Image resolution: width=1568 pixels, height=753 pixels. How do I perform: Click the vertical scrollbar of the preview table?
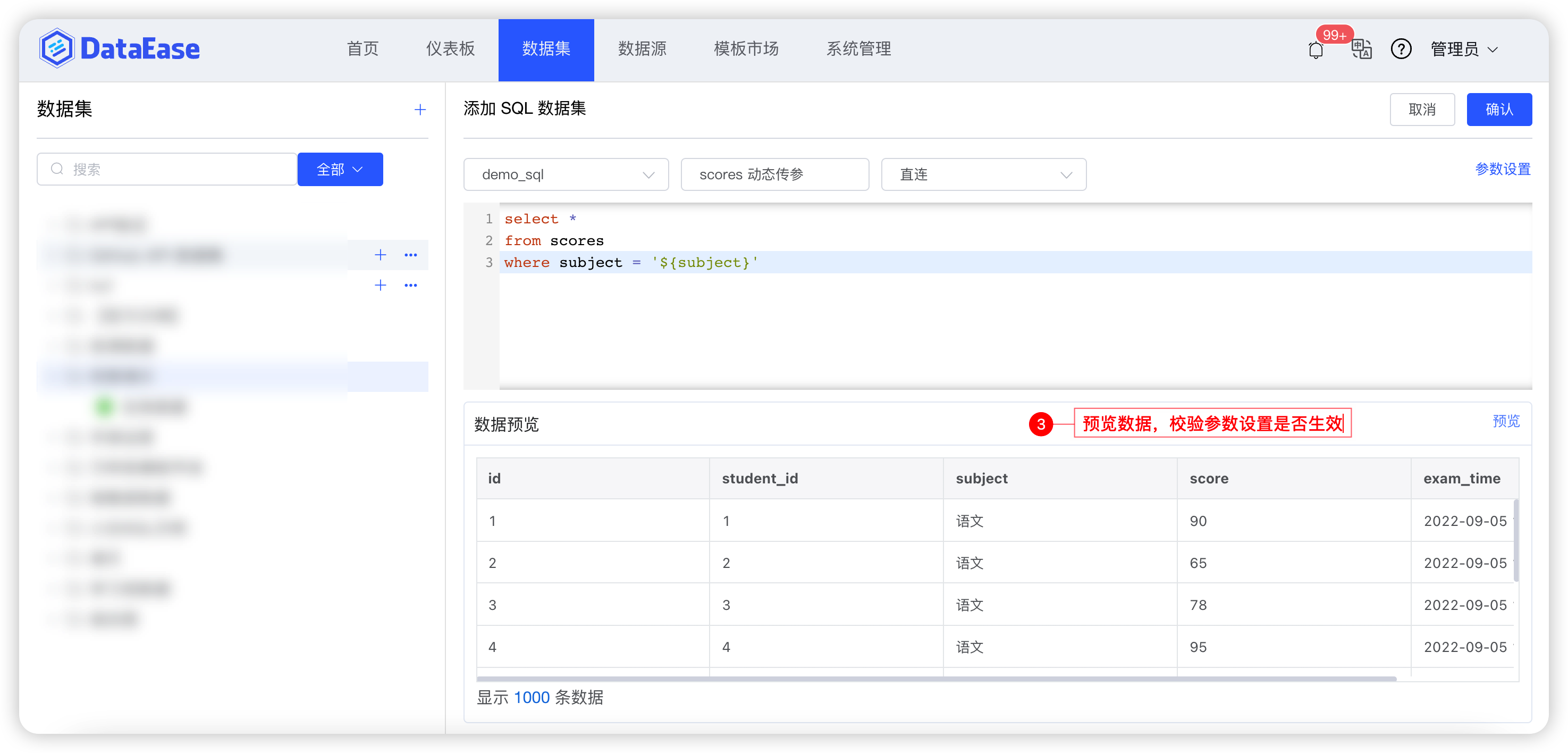tap(1516, 540)
